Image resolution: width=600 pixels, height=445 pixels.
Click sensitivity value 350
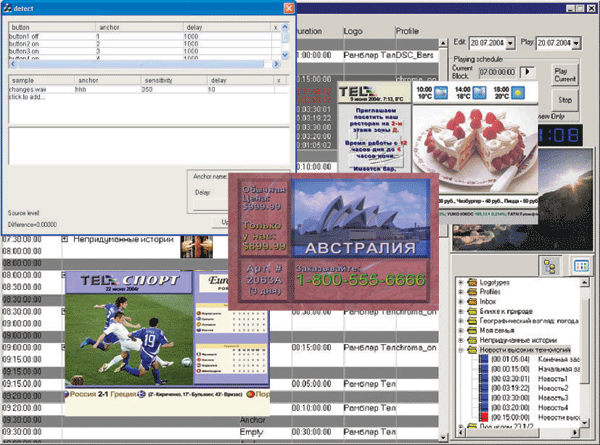147,89
